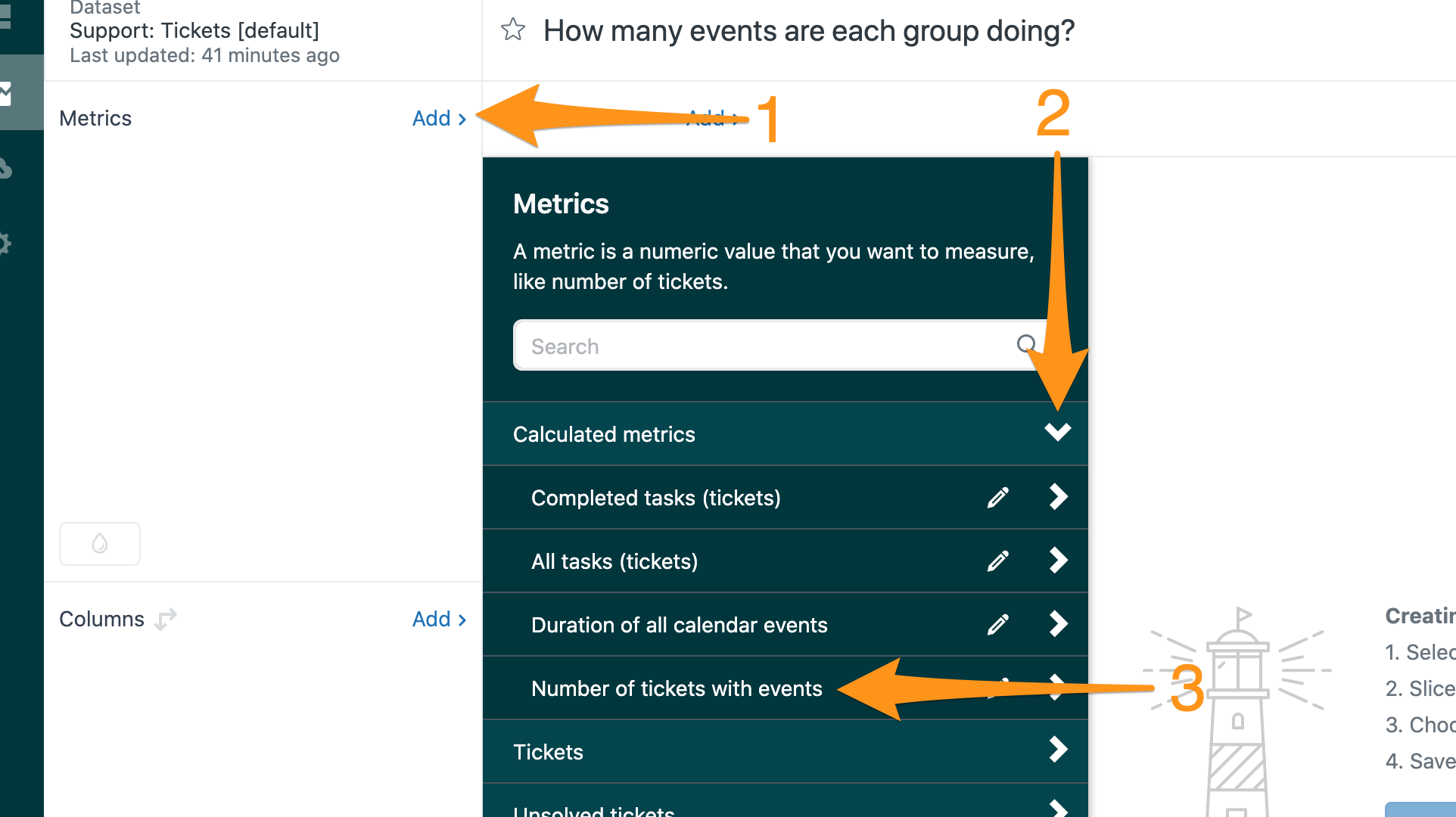Add a metric via Metrics Add link
The height and width of the screenshot is (817, 1456).
(439, 118)
